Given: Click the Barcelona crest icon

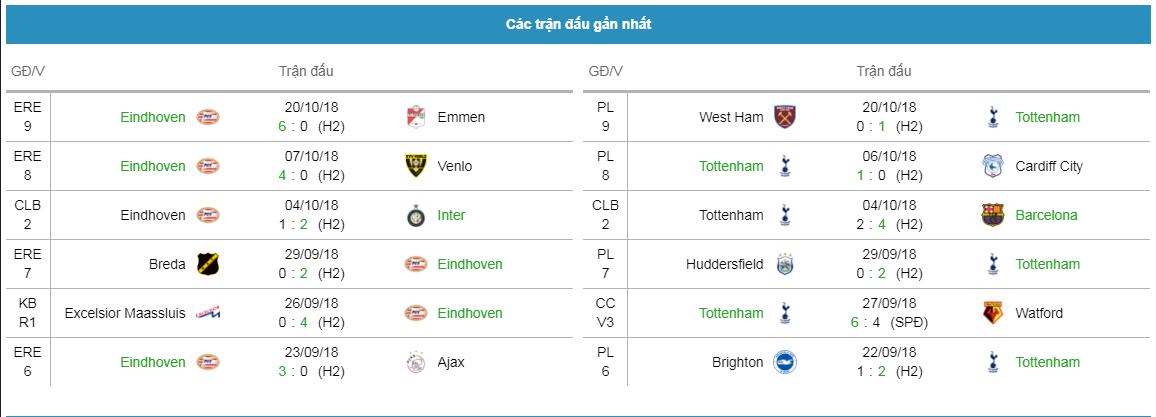Looking at the screenshot, I should click(993, 215).
